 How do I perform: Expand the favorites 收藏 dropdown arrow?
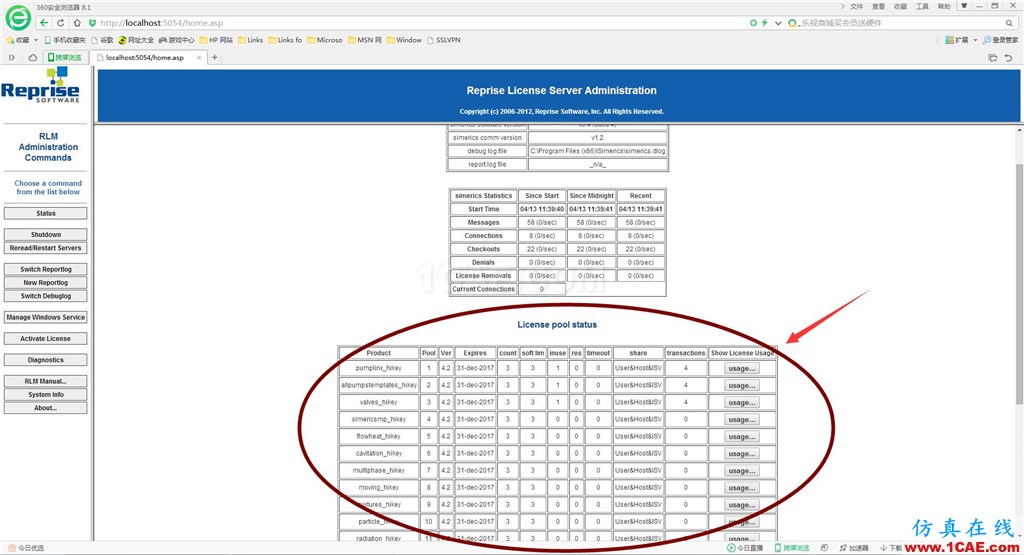click(x=36, y=40)
